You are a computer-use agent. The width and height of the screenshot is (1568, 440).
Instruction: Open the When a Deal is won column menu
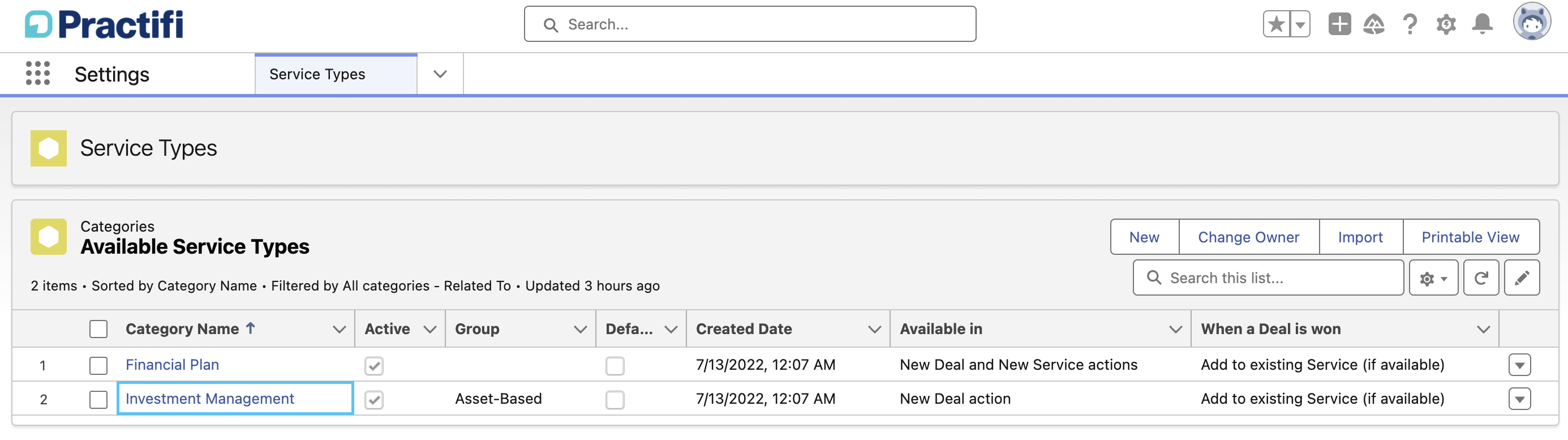(x=1483, y=330)
